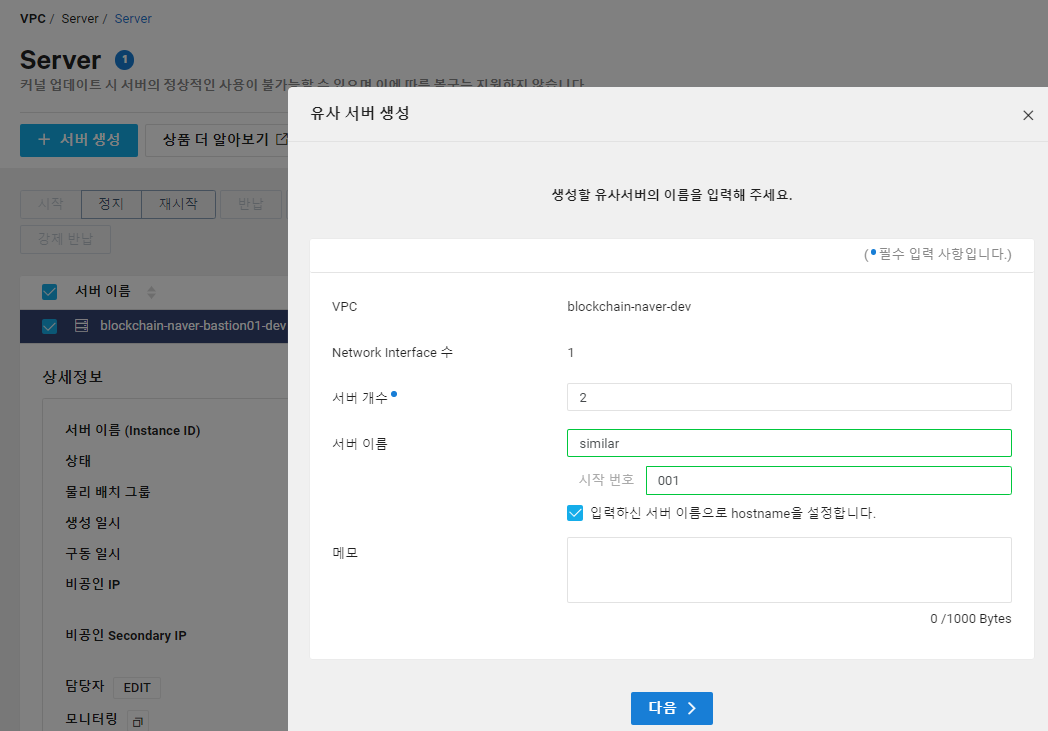Close the 유사 서버 생성 dialog with the X

(1028, 115)
